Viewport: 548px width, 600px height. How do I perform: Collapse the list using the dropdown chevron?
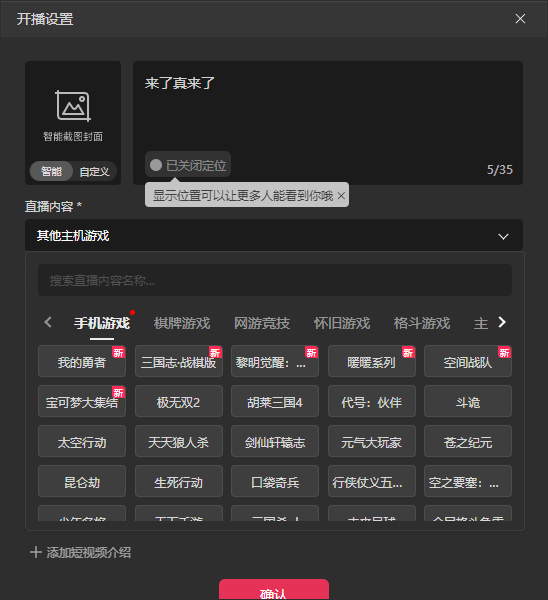[503, 236]
